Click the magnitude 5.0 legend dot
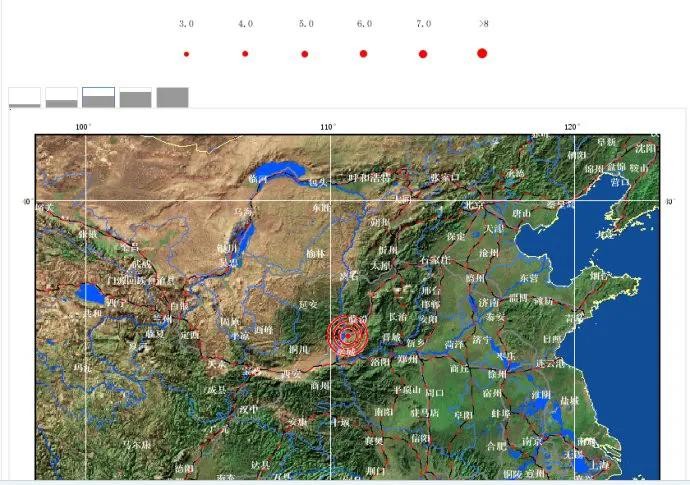 point(305,54)
